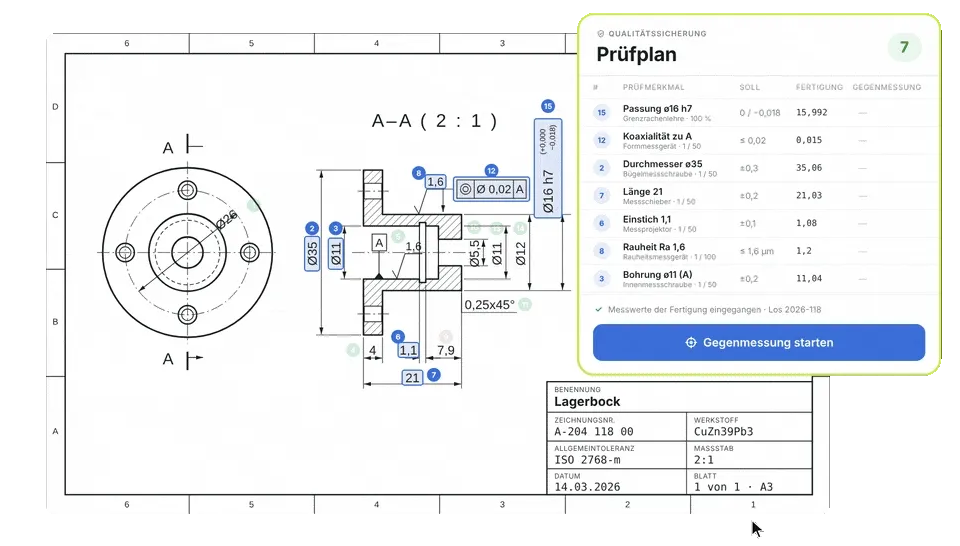Click the check mark next to Messwerte der Fertigung

click(599, 309)
